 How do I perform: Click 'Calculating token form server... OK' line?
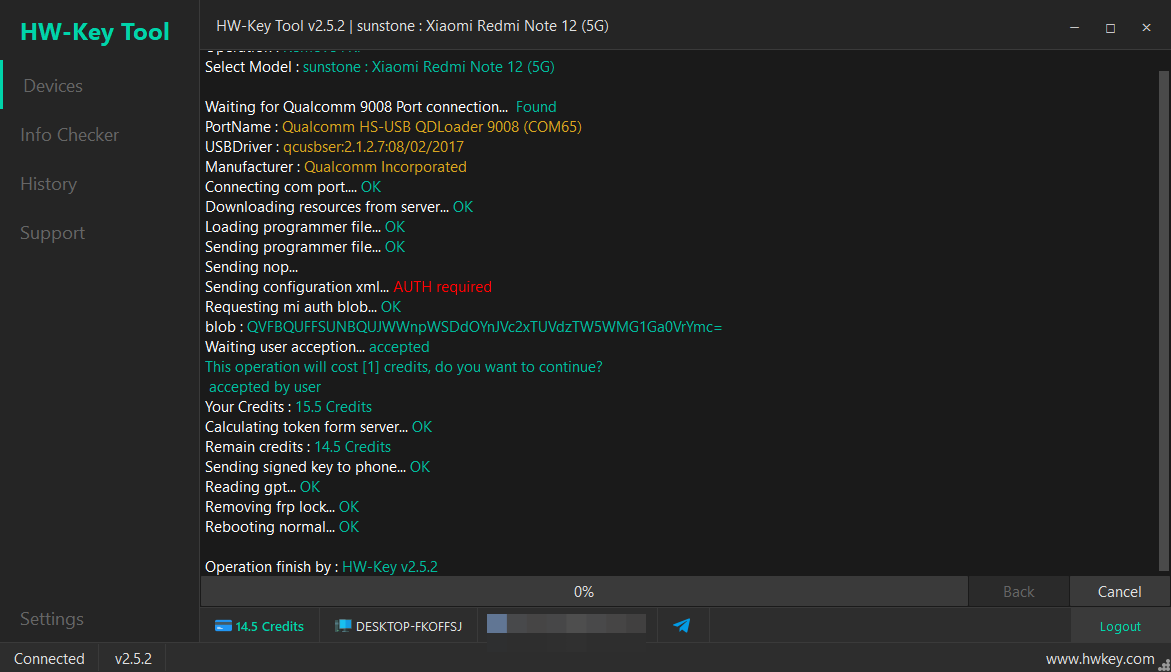[x=319, y=427]
